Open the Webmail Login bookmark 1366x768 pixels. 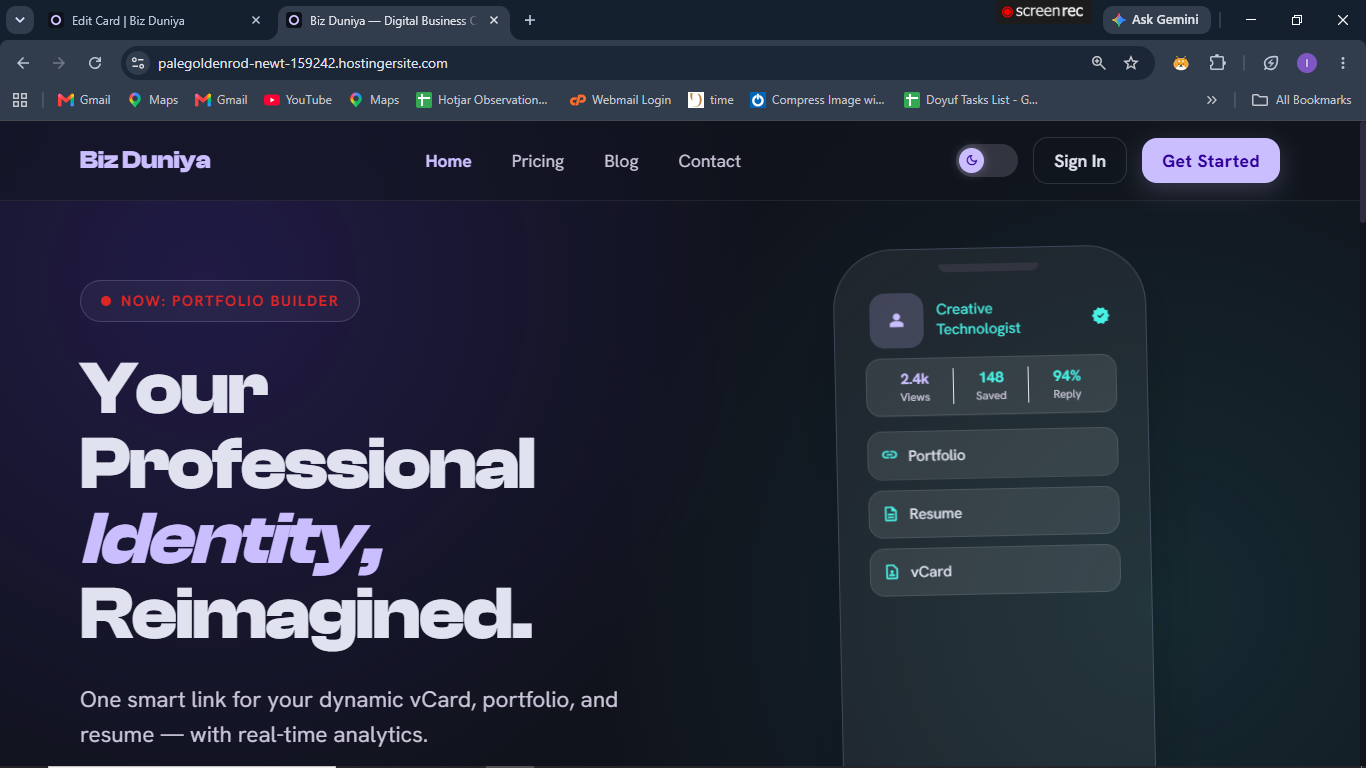(620, 100)
